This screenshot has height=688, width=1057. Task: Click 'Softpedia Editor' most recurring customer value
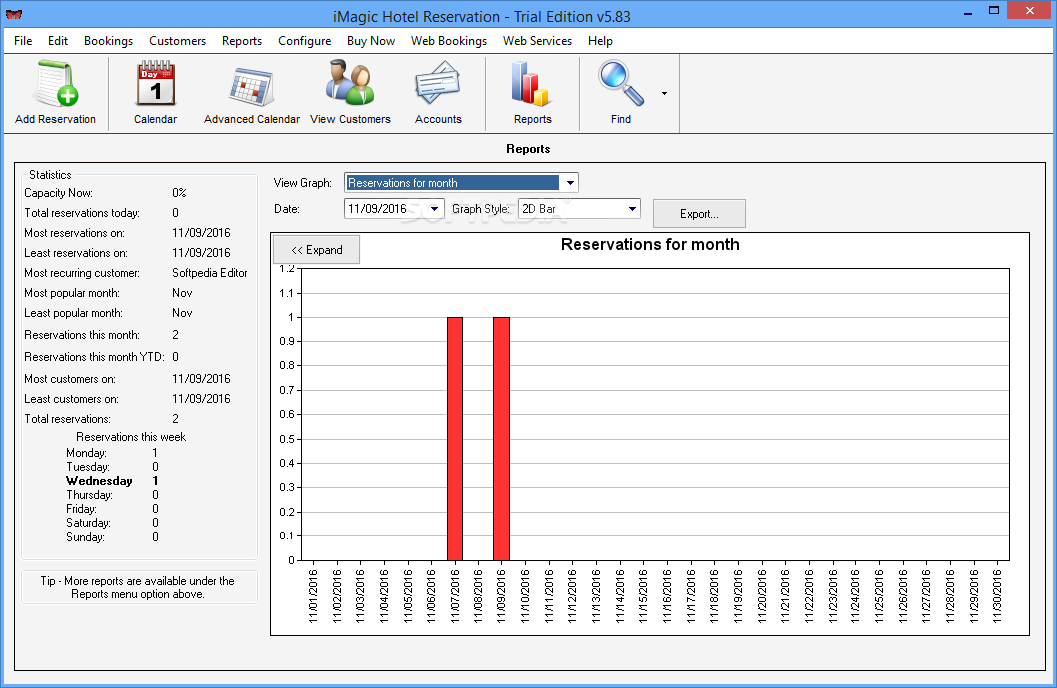(210, 273)
